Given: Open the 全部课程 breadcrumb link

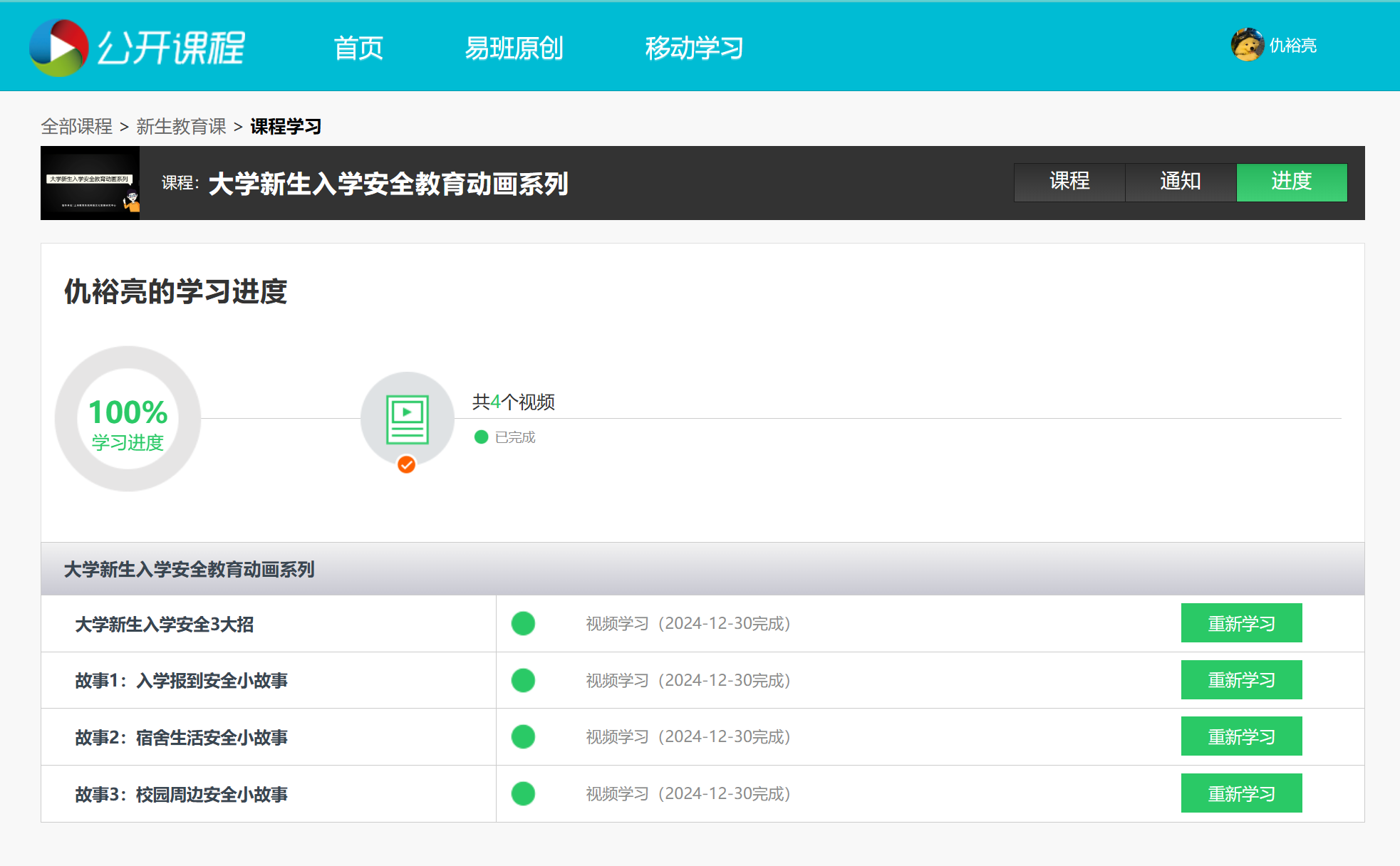Looking at the screenshot, I should [76, 127].
